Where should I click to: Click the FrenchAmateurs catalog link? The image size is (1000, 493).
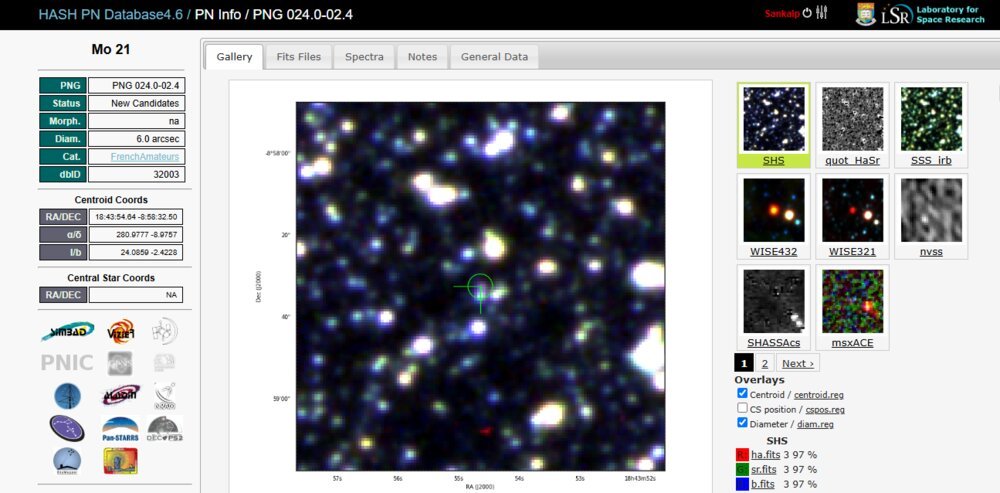pyautogui.click(x=145, y=157)
